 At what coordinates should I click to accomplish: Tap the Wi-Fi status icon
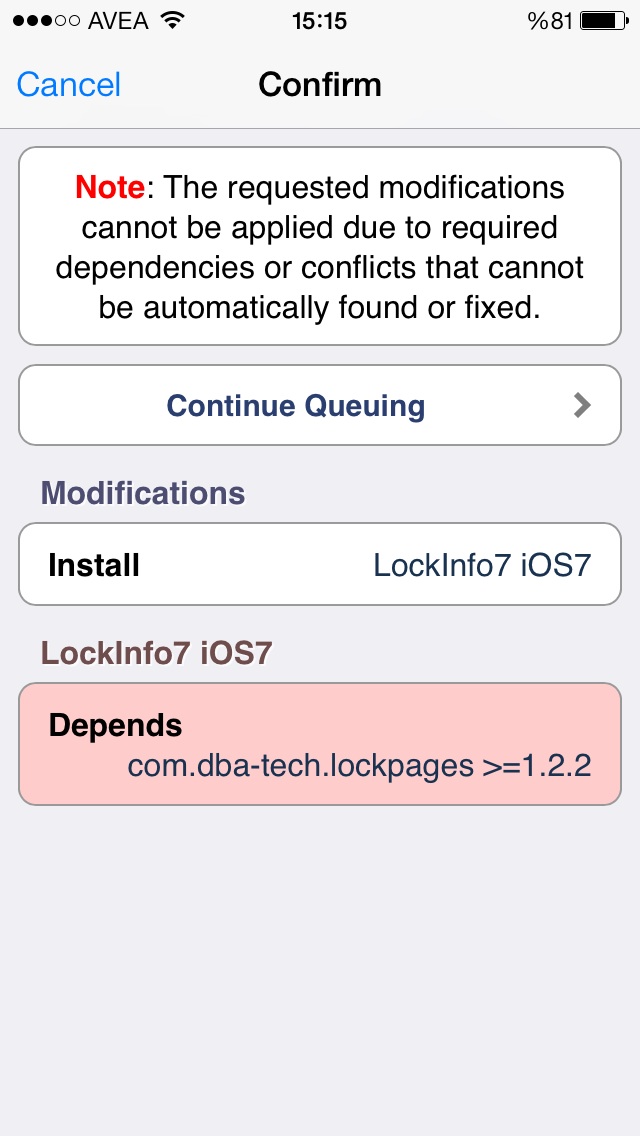tap(173, 20)
